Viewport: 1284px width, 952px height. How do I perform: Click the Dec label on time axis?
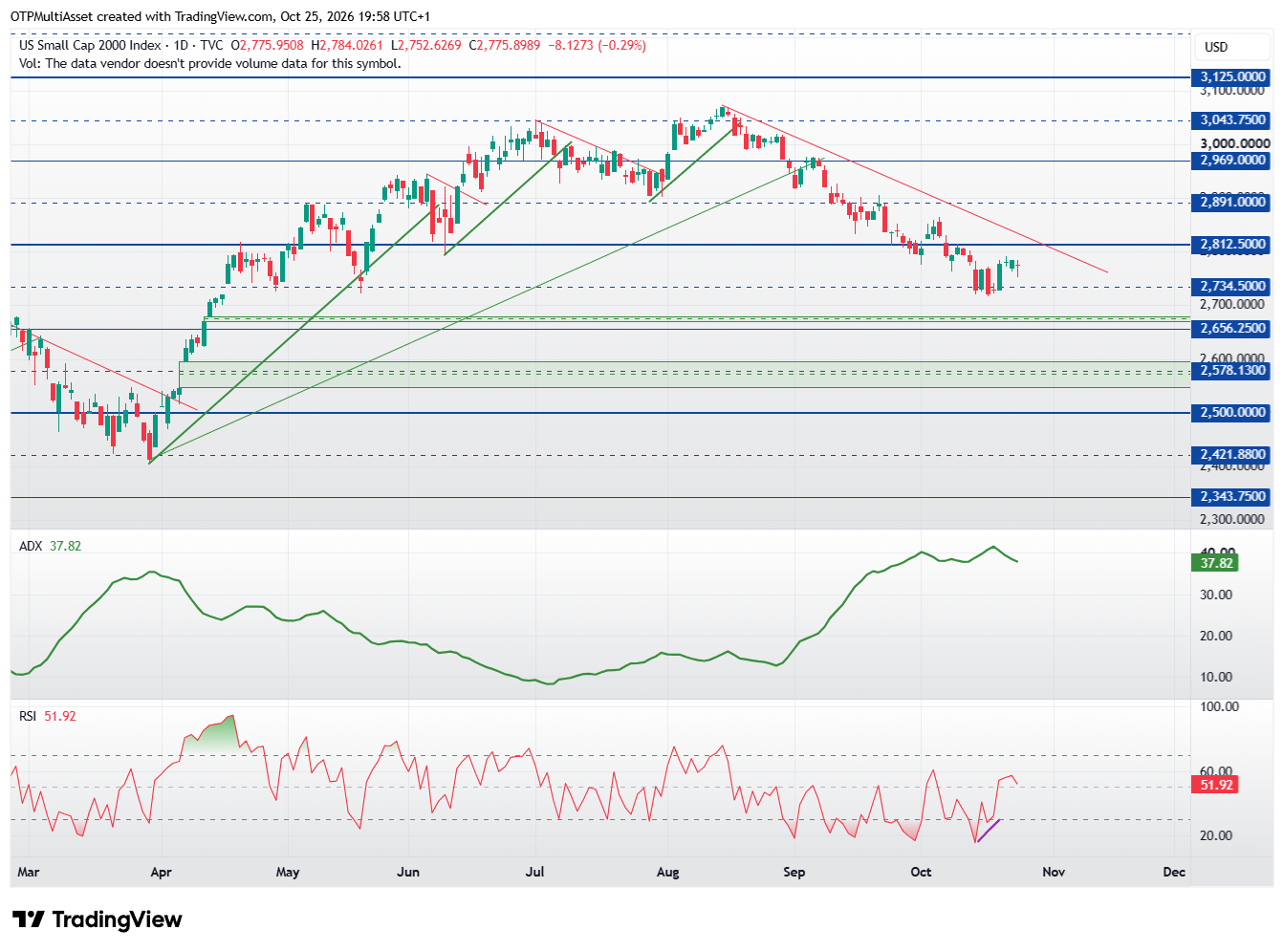tap(1174, 872)
